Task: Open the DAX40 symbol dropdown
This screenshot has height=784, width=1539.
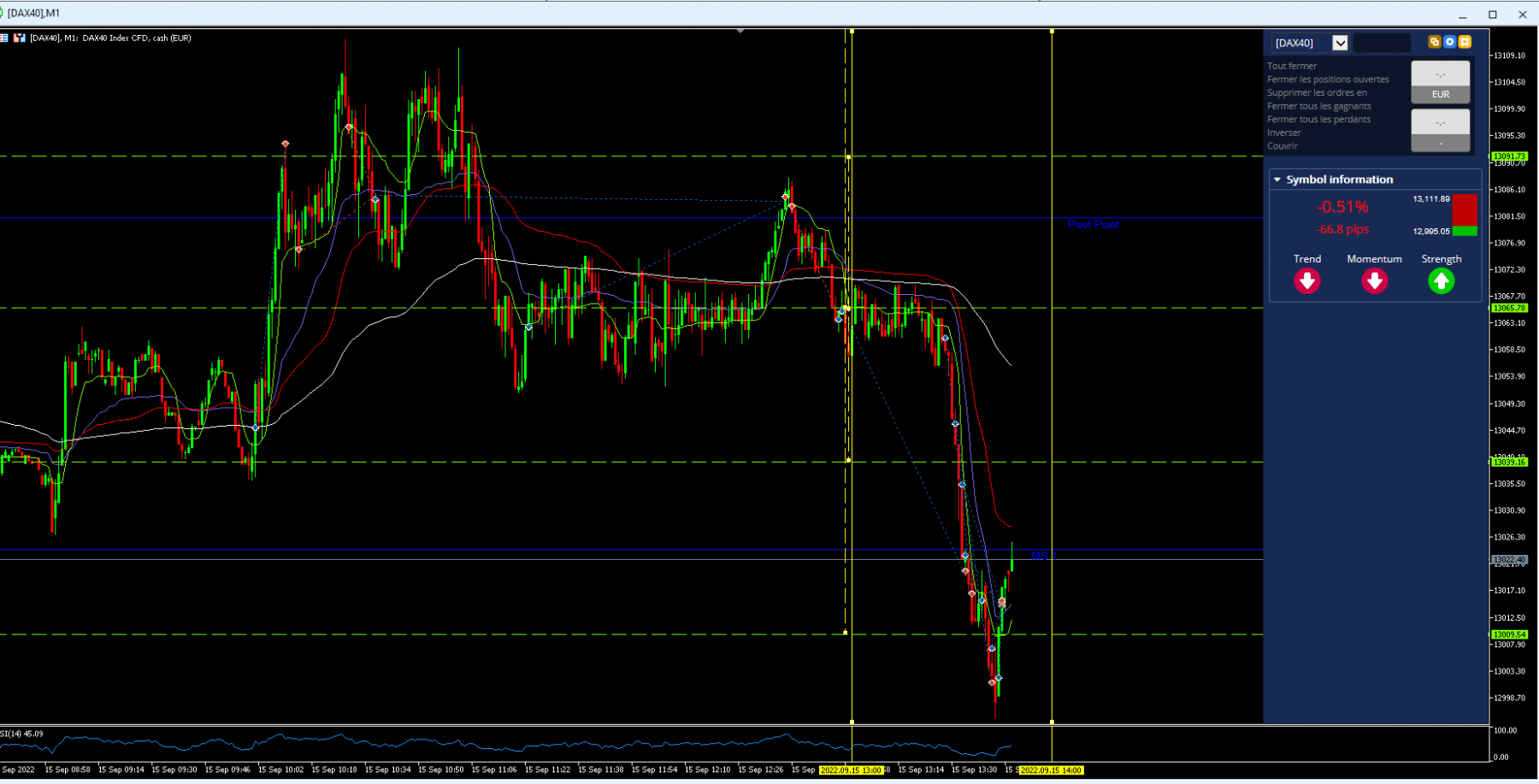Action: 1340,43
